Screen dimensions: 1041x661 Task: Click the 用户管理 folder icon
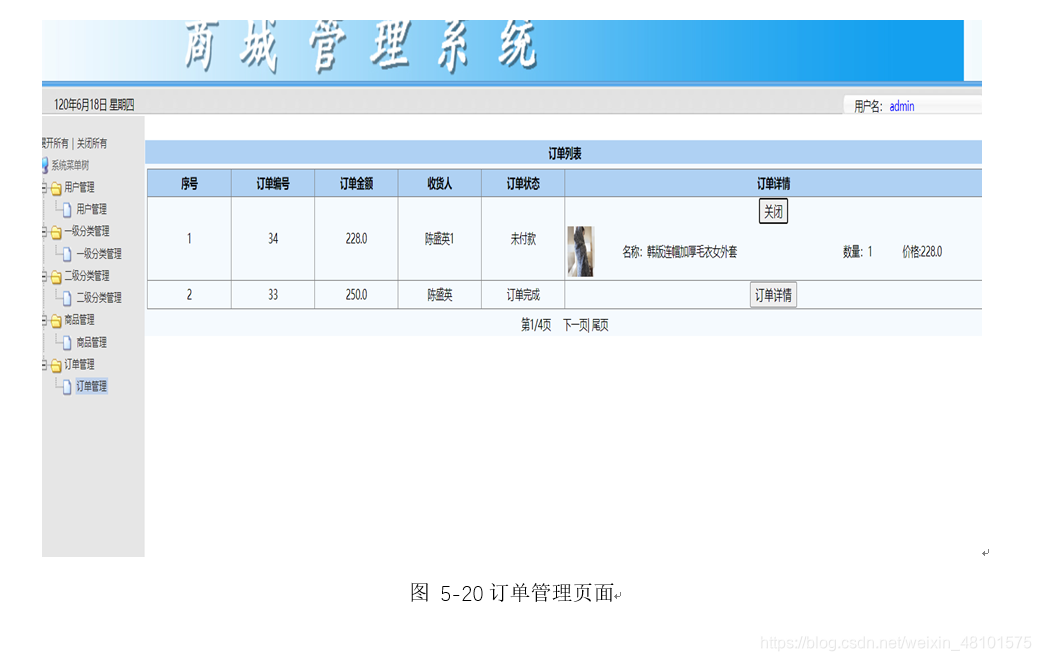click(54, 186)
